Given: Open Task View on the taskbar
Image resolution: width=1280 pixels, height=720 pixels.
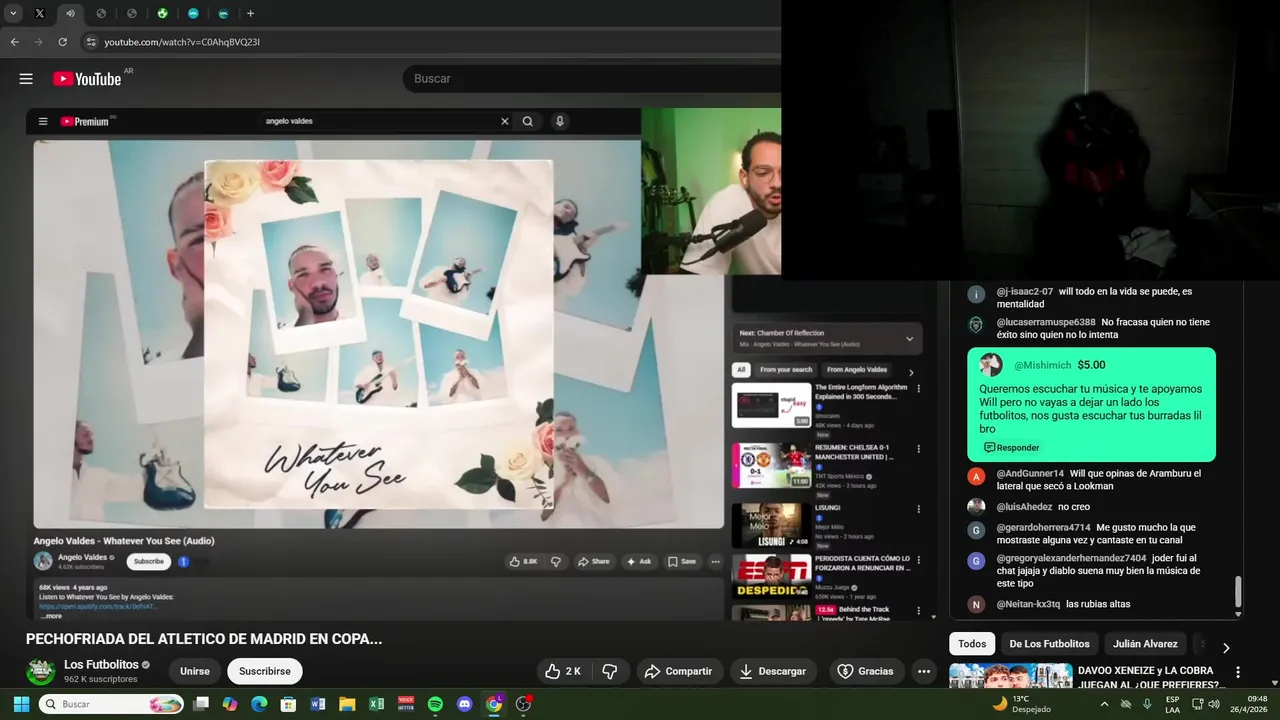Looking at the screenshot, I should (201, 704).
